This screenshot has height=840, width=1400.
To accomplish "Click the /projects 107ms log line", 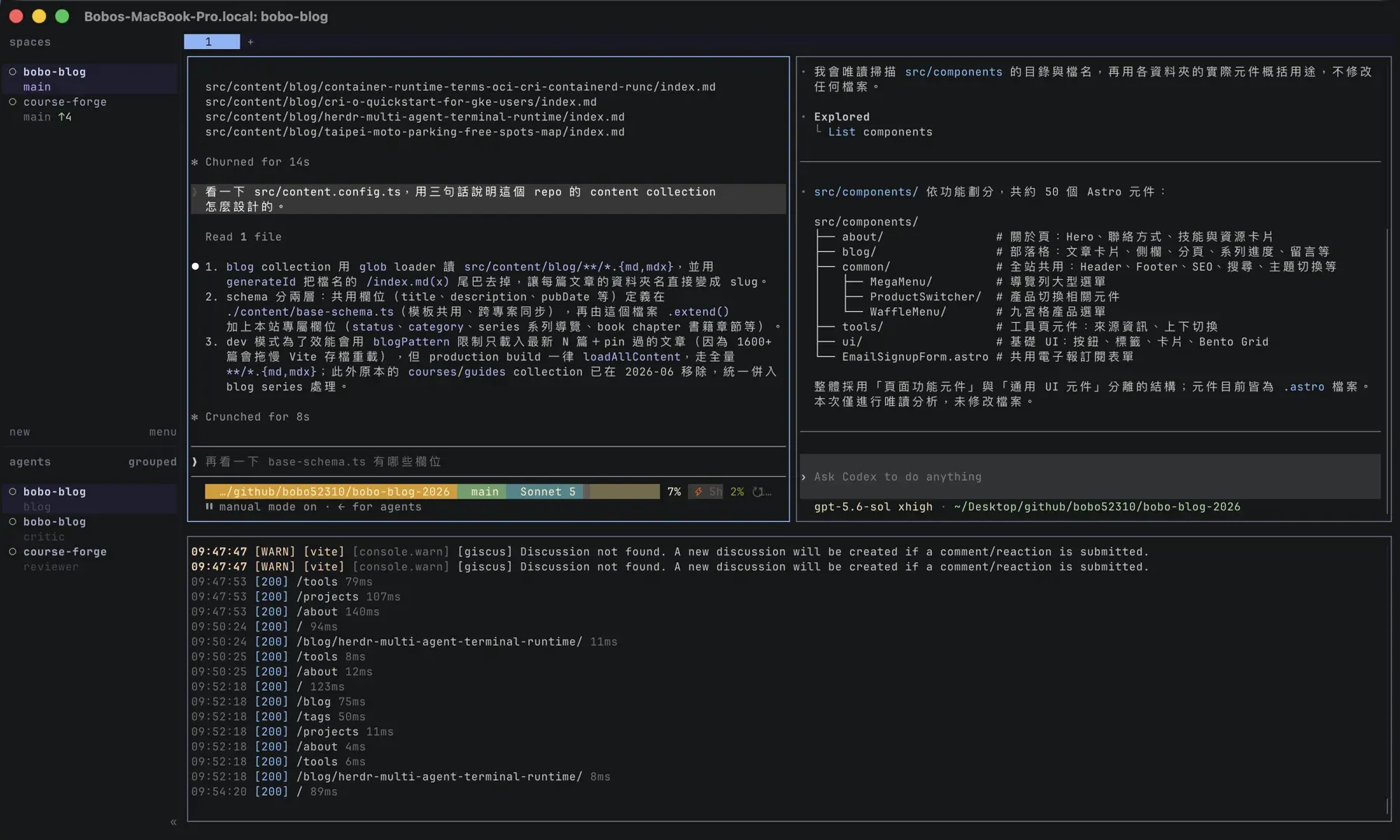I will (296, 597).
